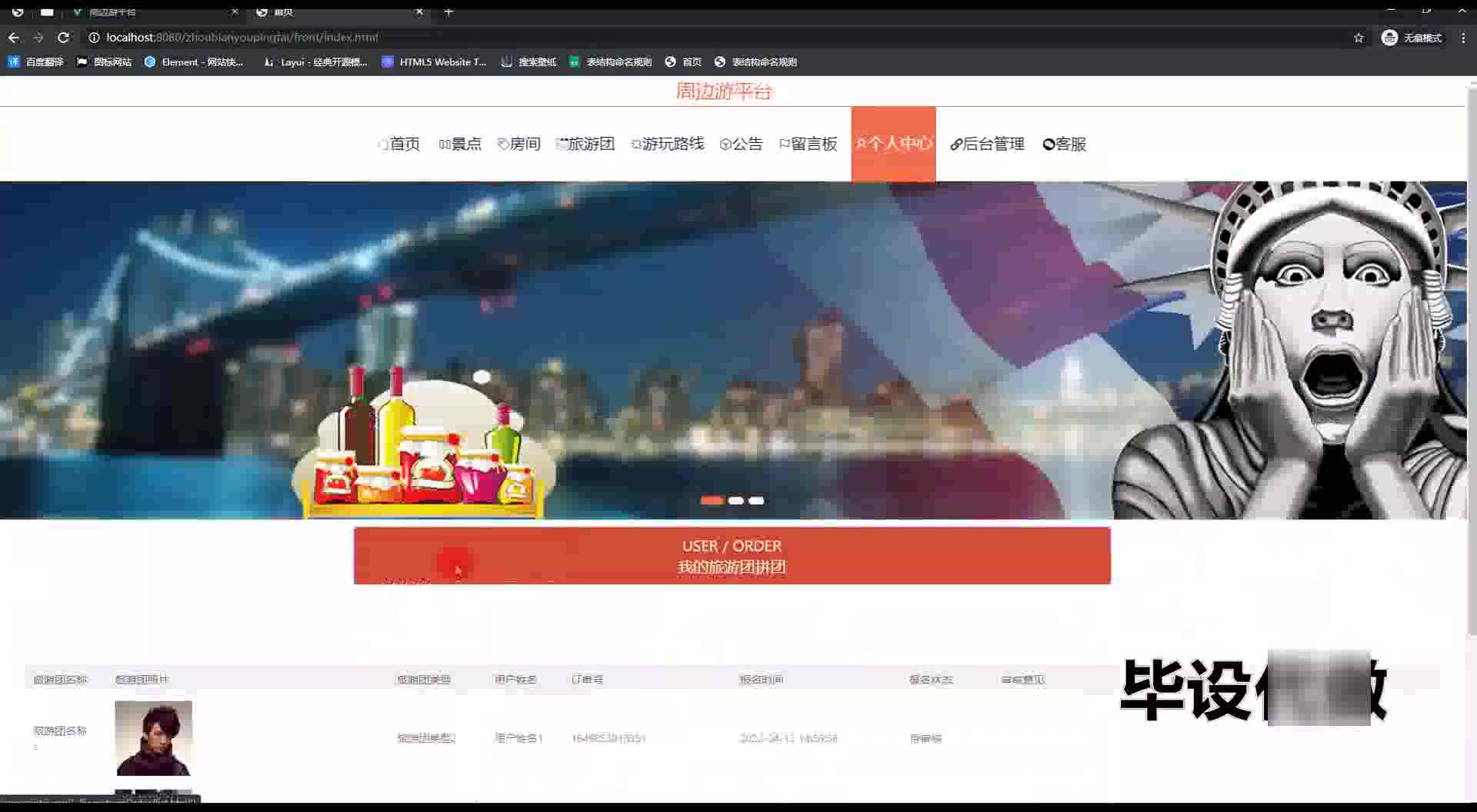Click the 报名时间 column header

761,680
